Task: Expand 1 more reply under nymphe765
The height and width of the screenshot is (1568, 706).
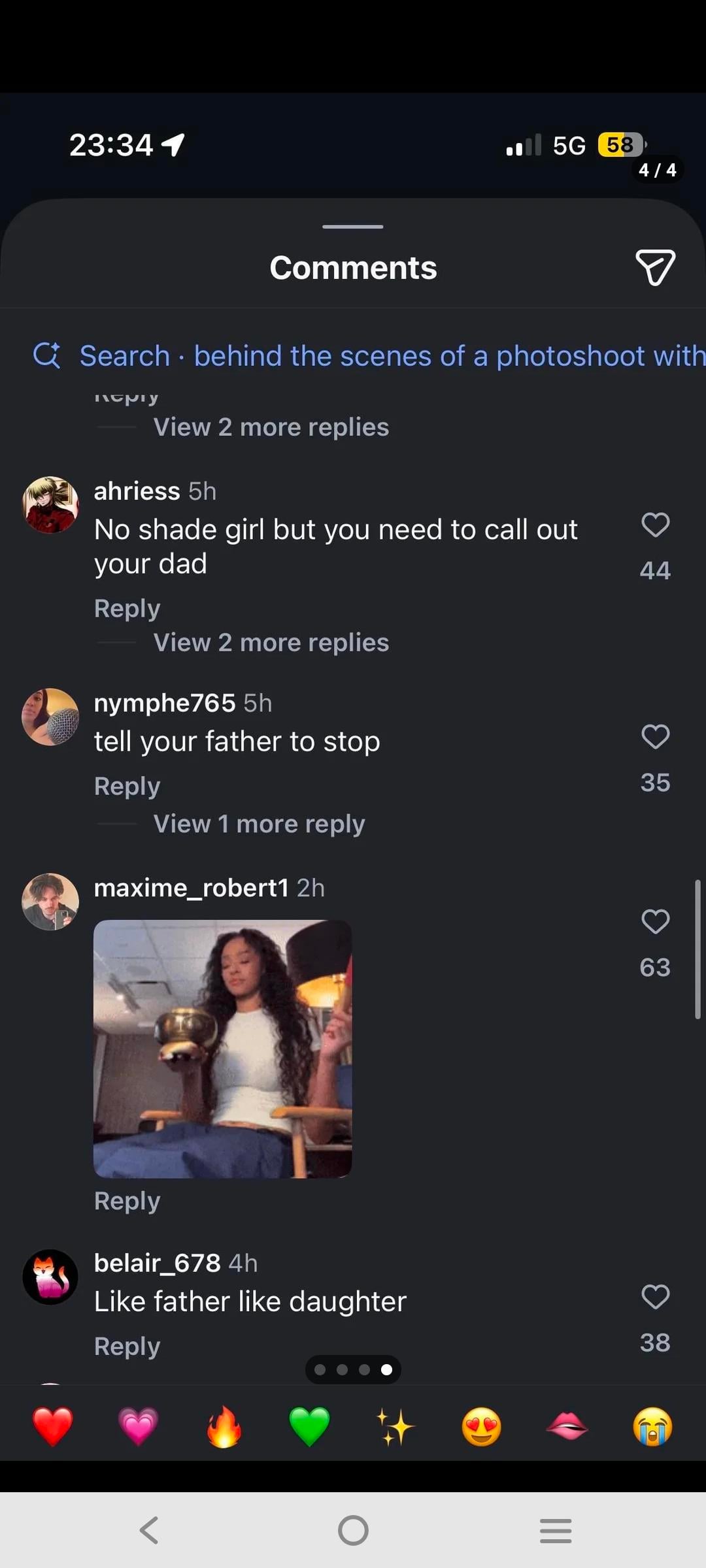Action: pyautogui.click(x=259, y=824)
